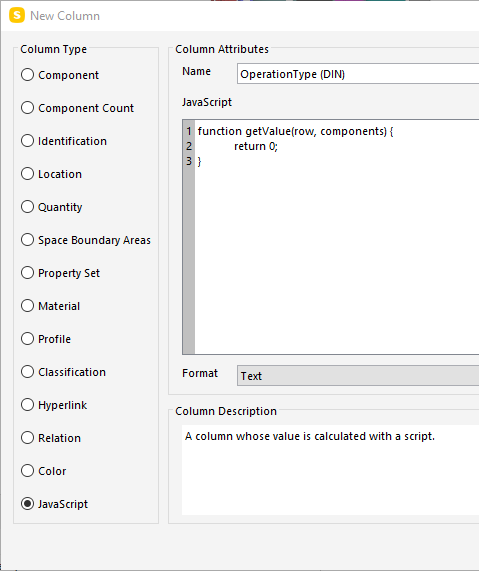Click the Name field with OperationType (DIN)

[x=358, y=74]
